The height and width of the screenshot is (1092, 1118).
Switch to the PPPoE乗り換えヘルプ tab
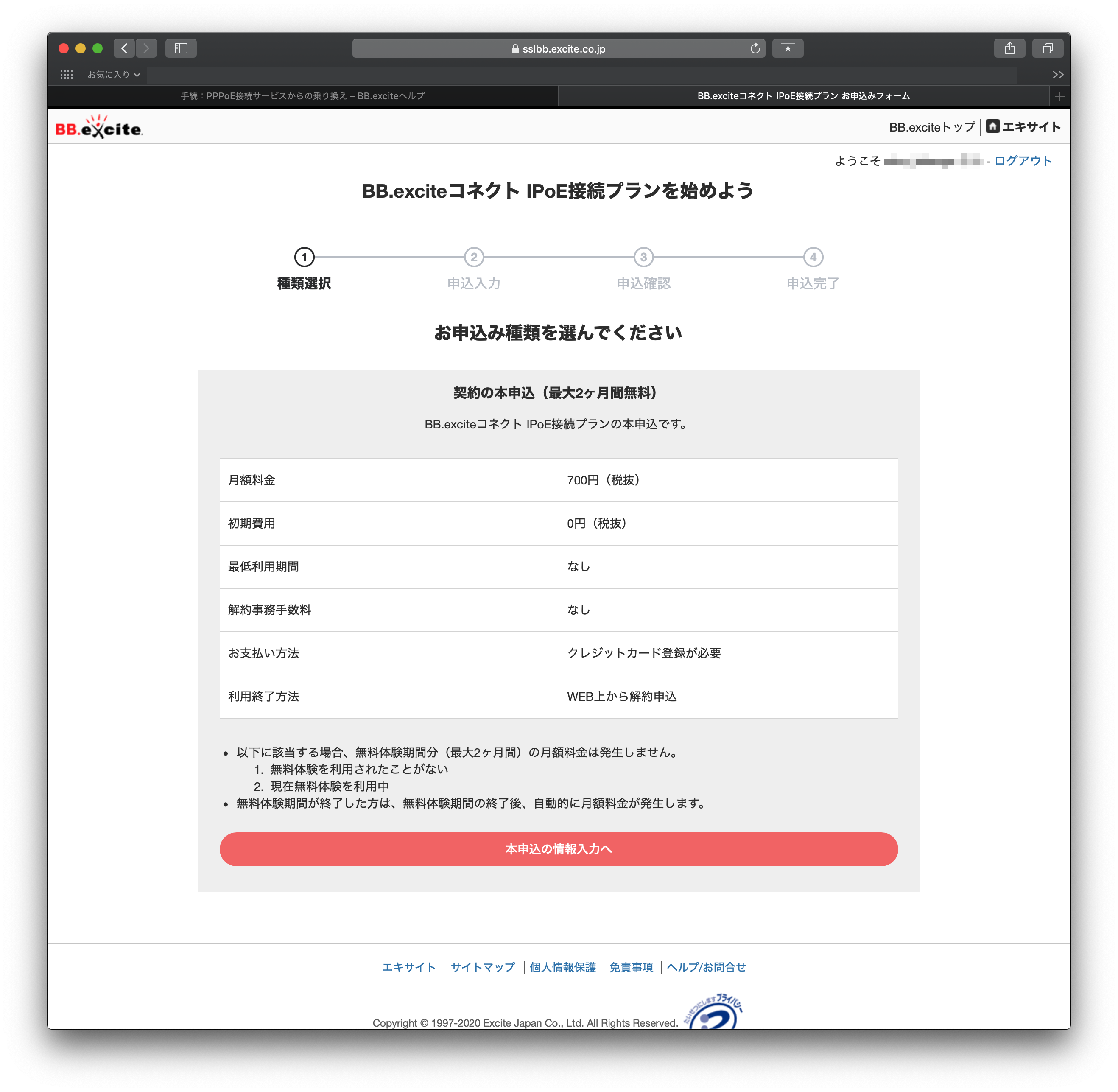pyautogui.click(x=303, y=96)
